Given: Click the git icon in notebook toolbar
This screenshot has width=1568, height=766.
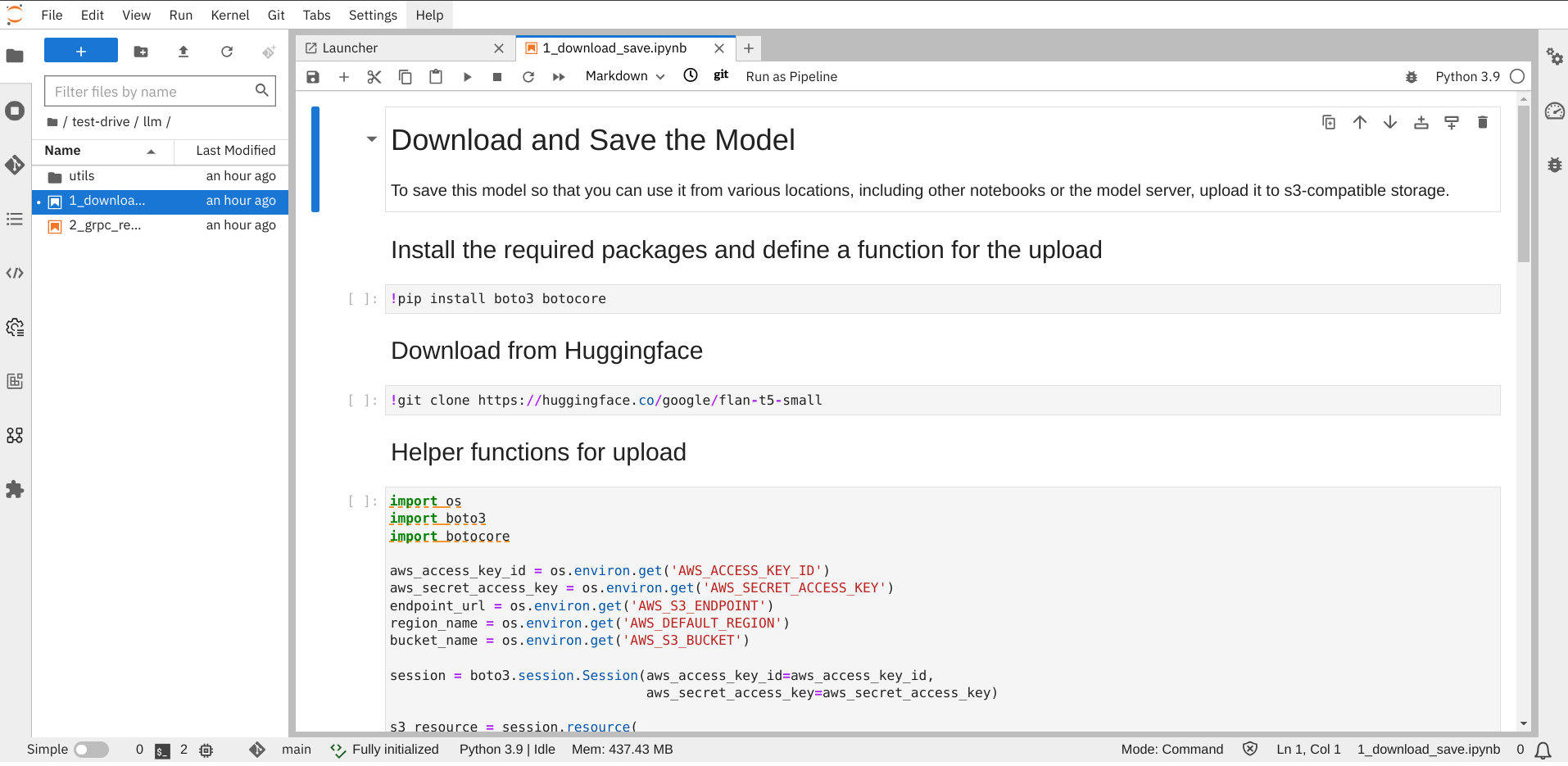Looking at the screenshot, I should point(721,75).
